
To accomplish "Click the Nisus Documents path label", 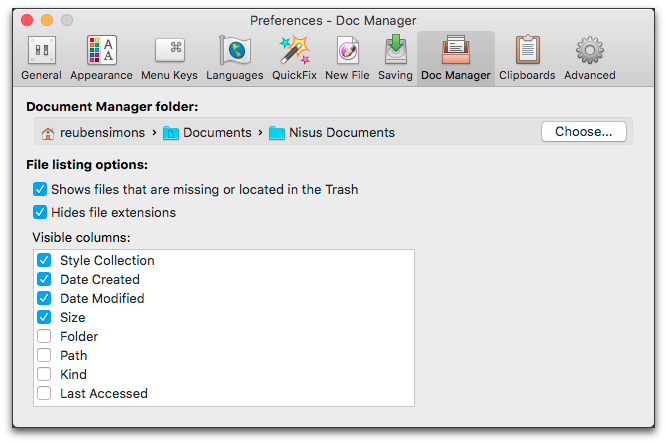I will tap(342, 133).
